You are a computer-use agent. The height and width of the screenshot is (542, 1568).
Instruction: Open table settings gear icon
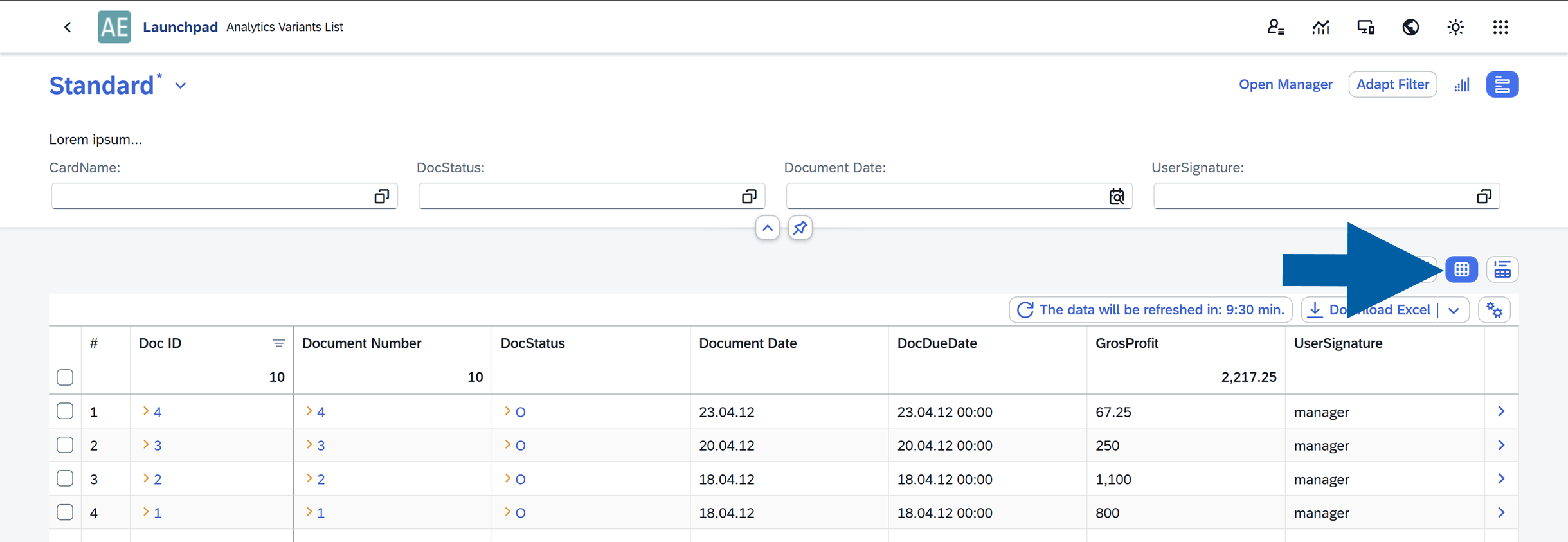tap(1495, 311)
